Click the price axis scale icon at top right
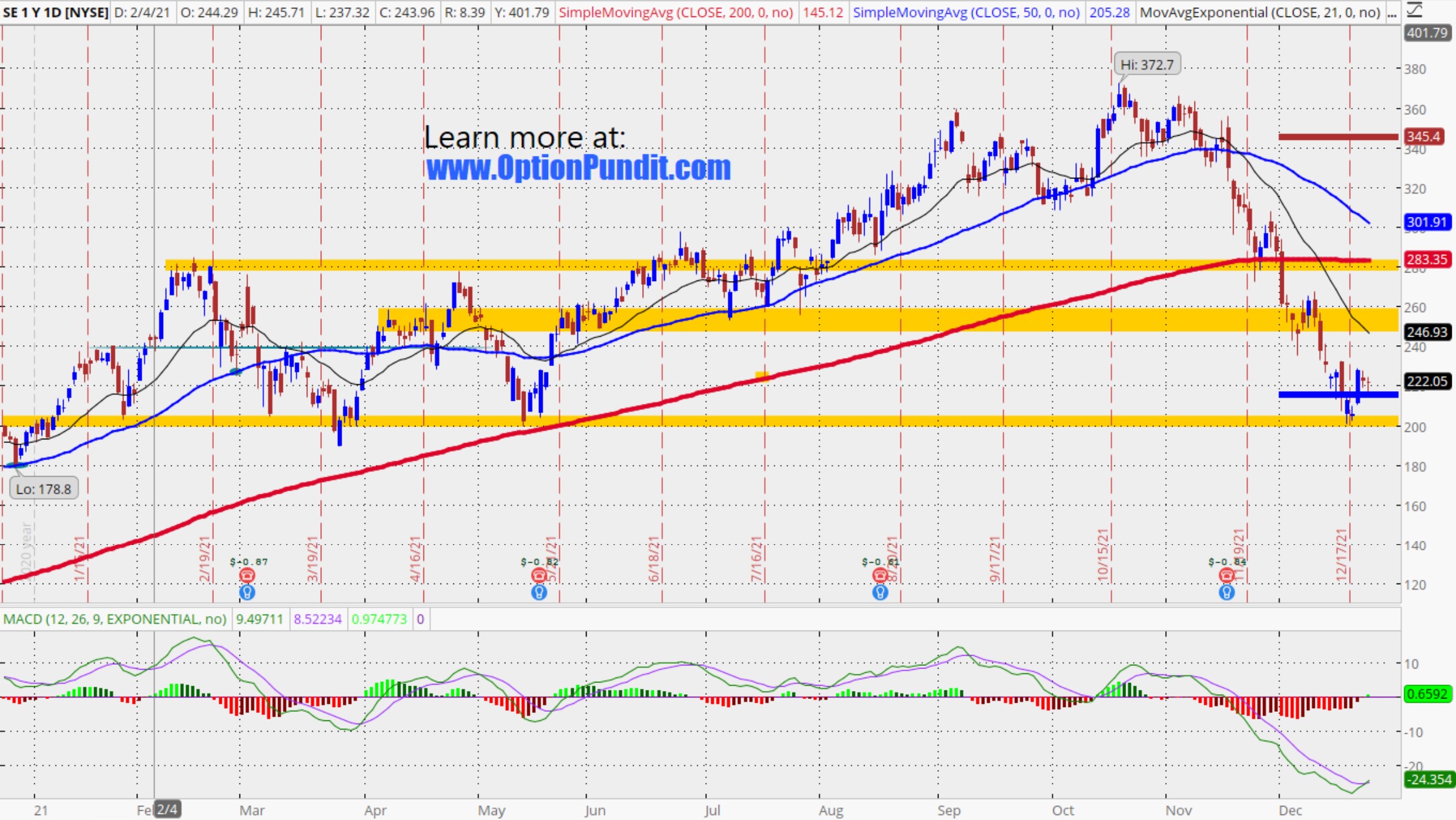Image resolution: width=1456 pixels, height=820 pixels. pos(1415,10)
